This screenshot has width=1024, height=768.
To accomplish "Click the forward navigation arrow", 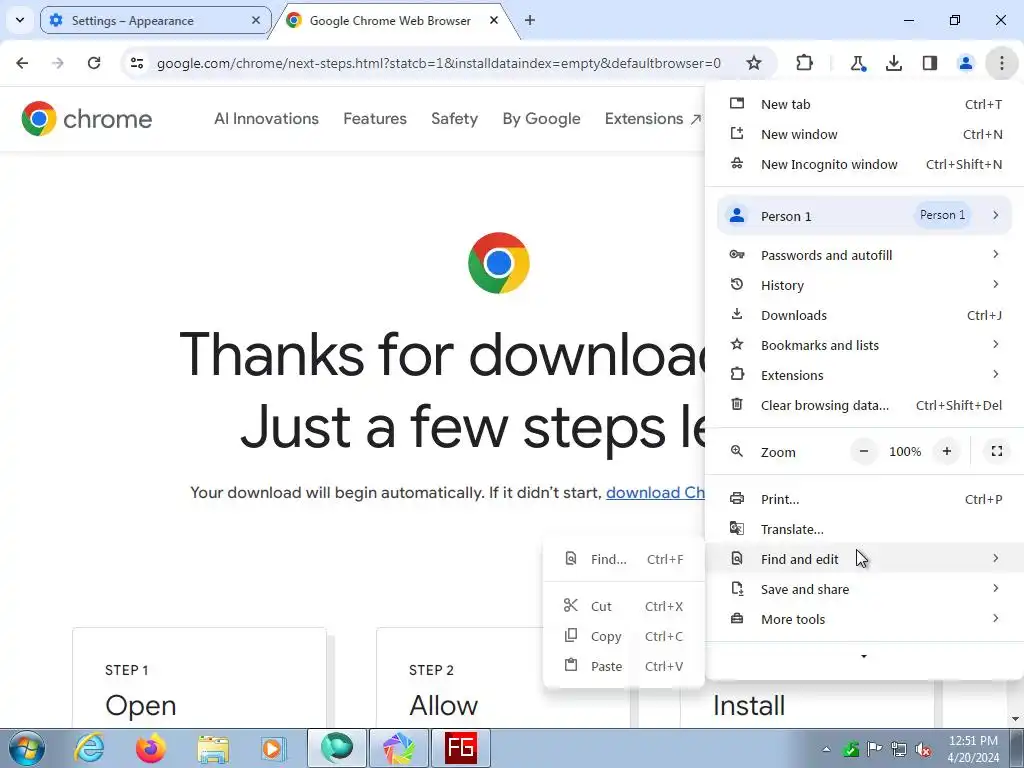I will point(58,63).
